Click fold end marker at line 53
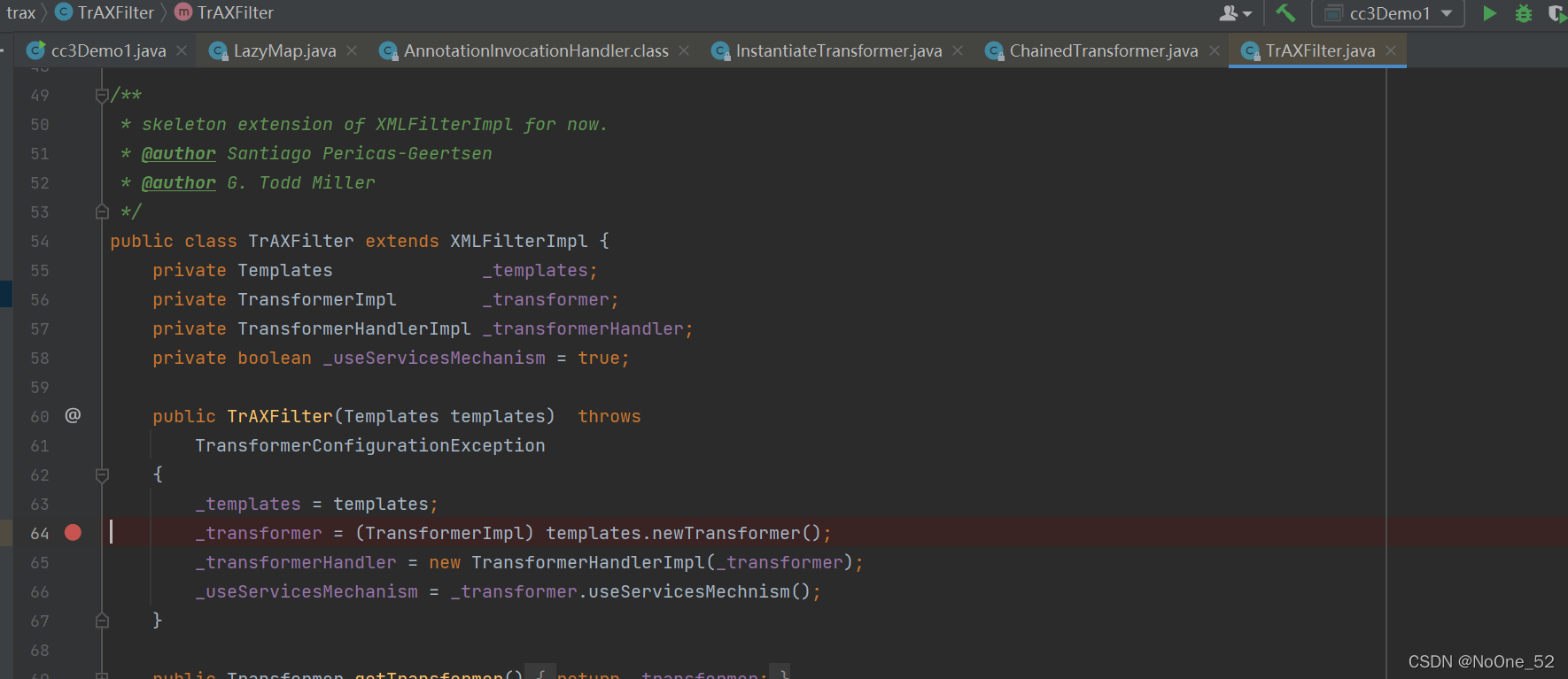1568x679 pixels. click(x=102, y=212)
